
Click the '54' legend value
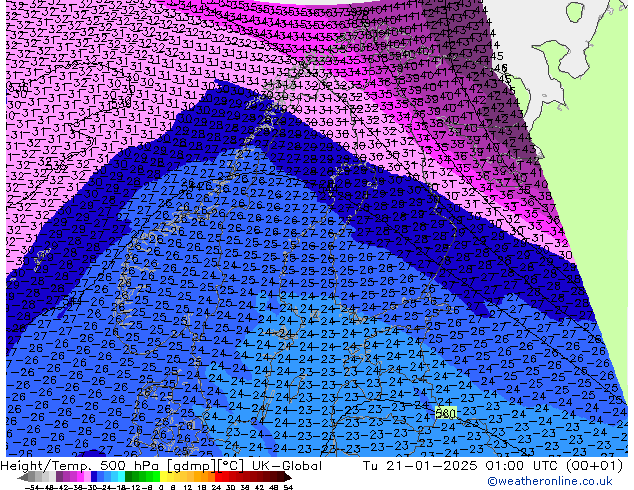point(288,487)
